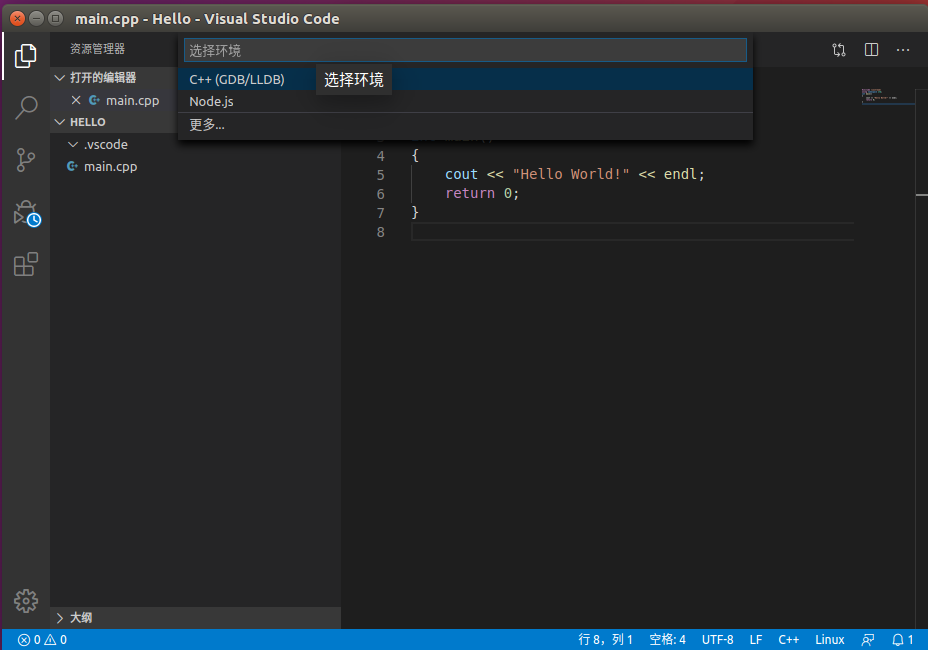Screen dimensions: 928x650
Task: Open the Search view icon
Action: 25,107
